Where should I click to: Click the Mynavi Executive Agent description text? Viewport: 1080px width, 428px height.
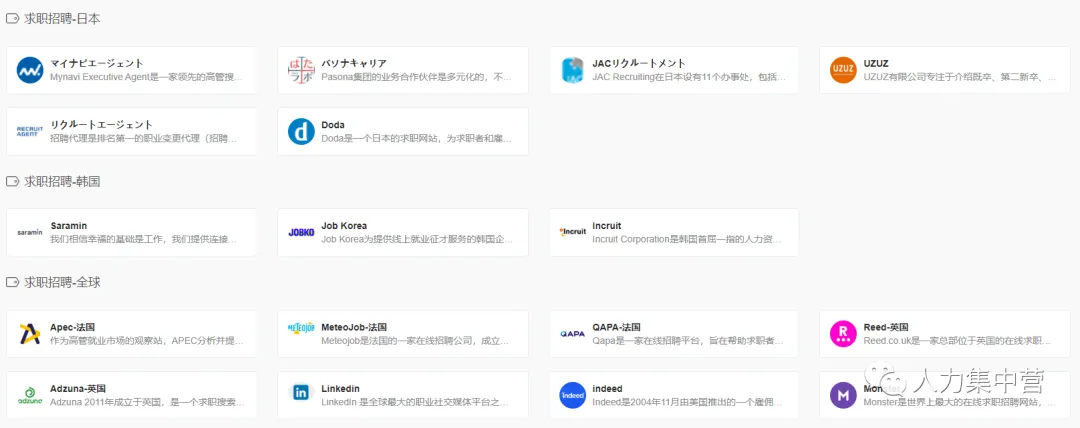tap(147, 77)
